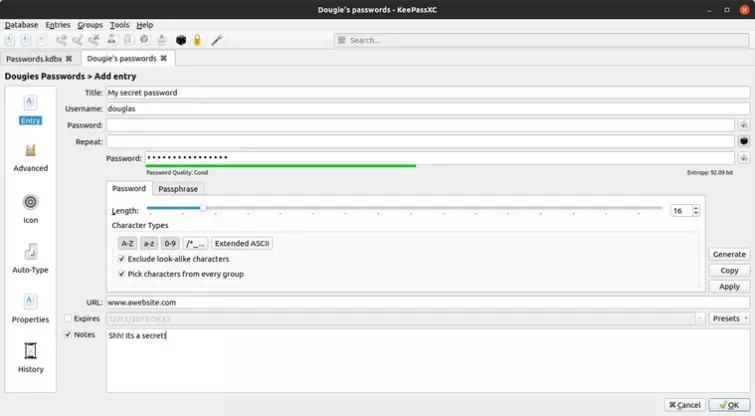
Task: Switch to the Passphrase tab
Action: tap(179, 188)
